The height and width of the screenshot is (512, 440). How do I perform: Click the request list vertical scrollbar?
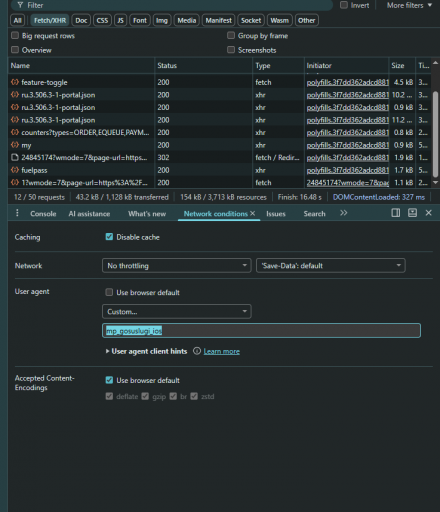click(435, 133)
